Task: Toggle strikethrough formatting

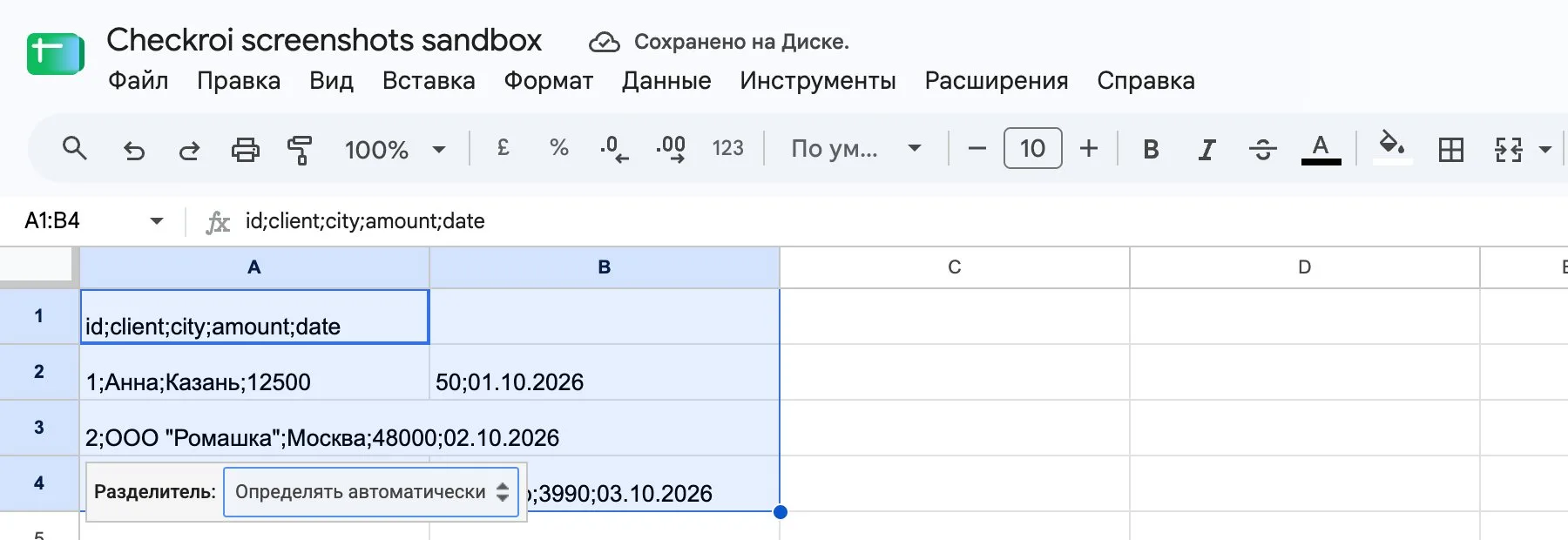Action: tap(1262, 150)
